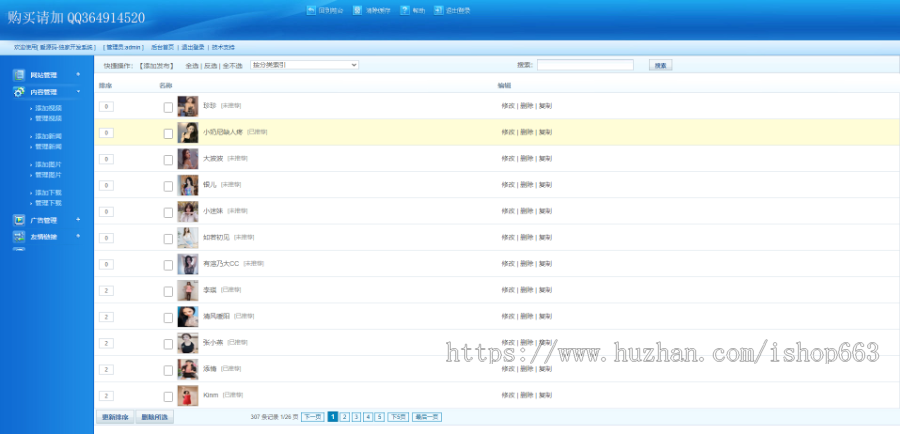
Task: Collapse the 内容管理 sidebar section
Action: [x=78, y=92]
